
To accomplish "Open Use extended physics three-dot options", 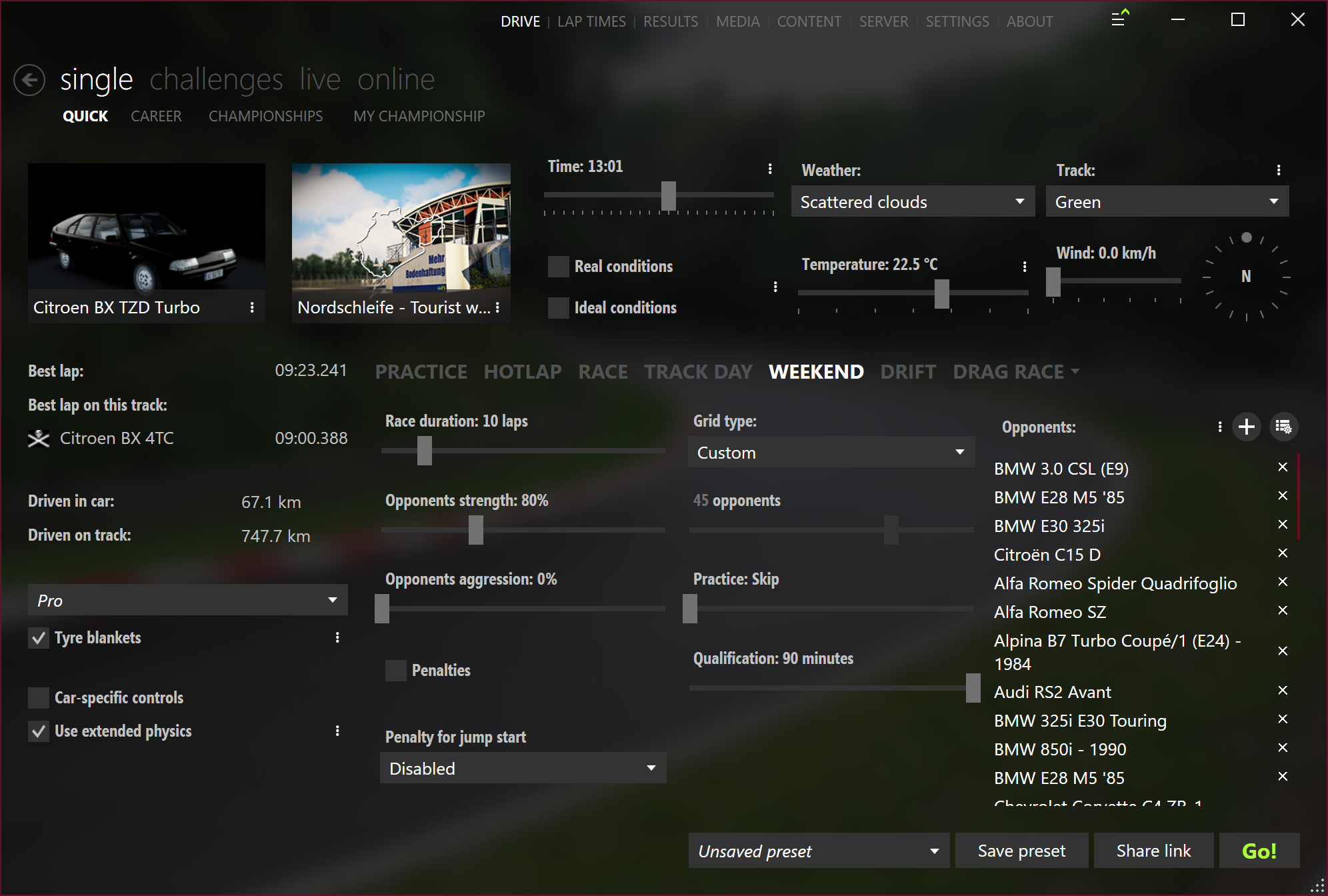I will pyautogui.click(x=337, y=731).
